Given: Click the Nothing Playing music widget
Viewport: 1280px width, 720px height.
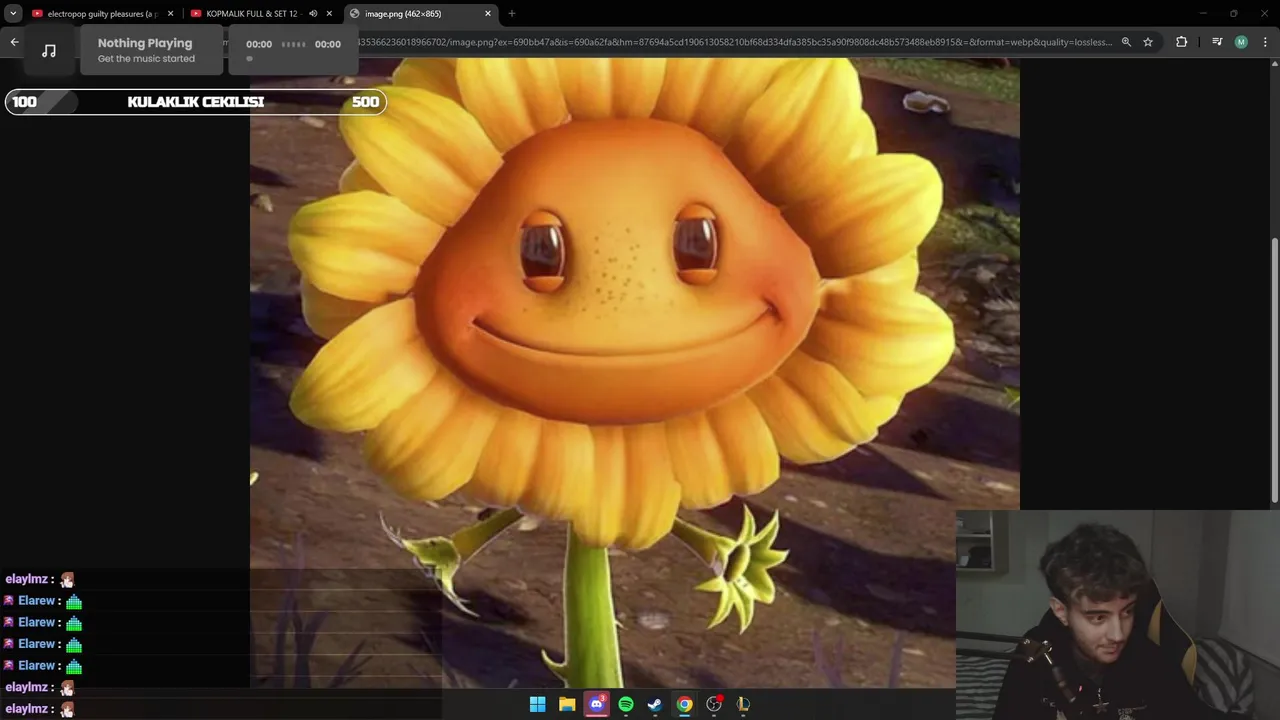Looking at the screenshot, I should tap(151, 50).
